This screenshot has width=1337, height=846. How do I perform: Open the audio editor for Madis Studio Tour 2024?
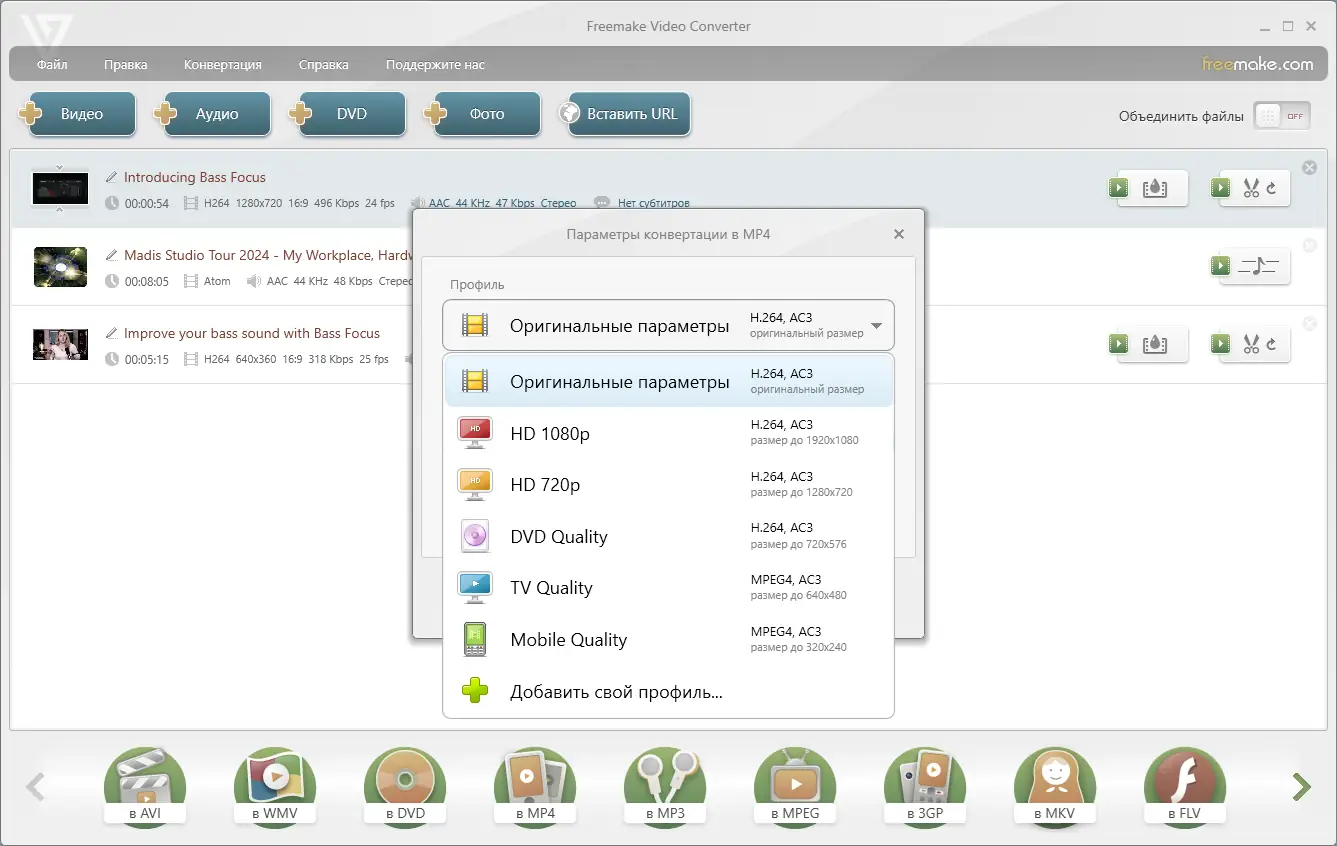pos(1250,266)
